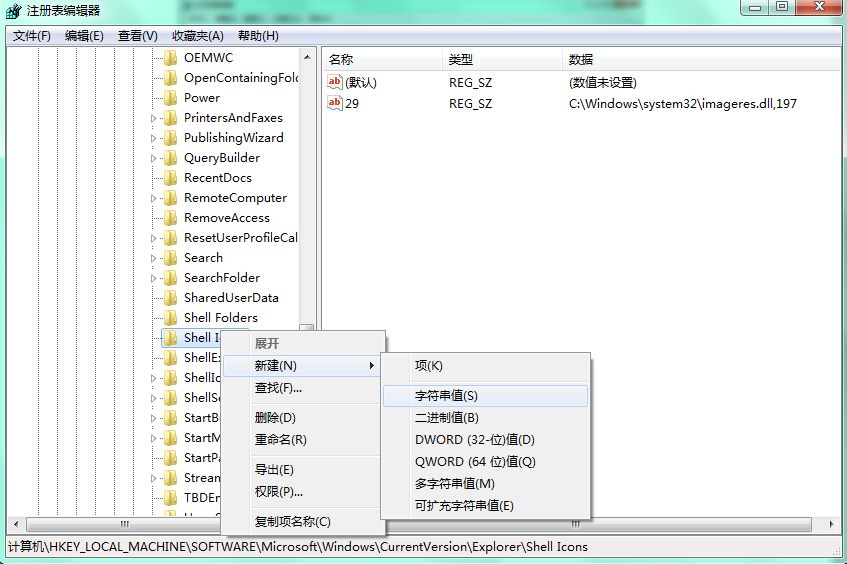
Task: Open the 新建(N) submenu arrow
Action: [x=372, y=366]
